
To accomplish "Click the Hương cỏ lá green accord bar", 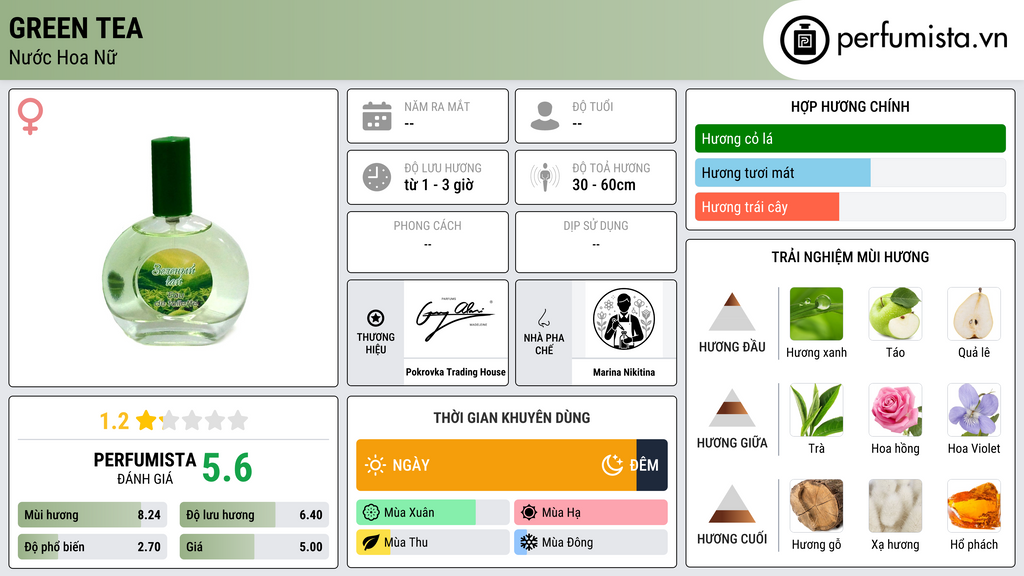I will [x=850, y=138].
